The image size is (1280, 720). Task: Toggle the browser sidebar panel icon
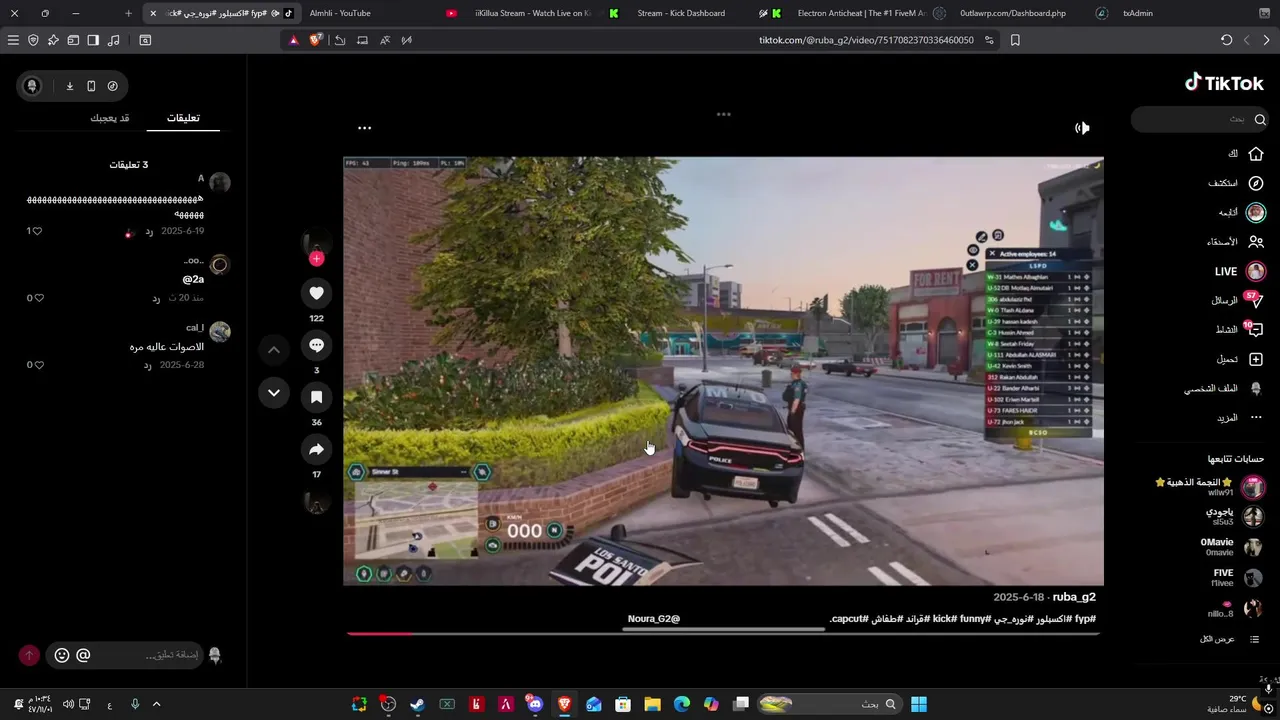(x=93, y=40)
